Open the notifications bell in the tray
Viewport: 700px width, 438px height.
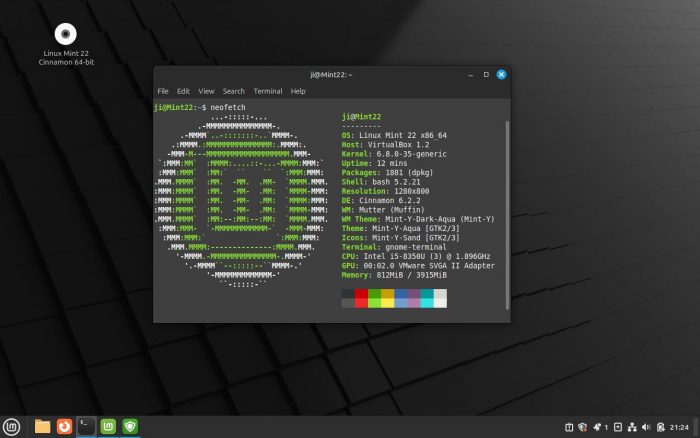click(x=595, y=427)
